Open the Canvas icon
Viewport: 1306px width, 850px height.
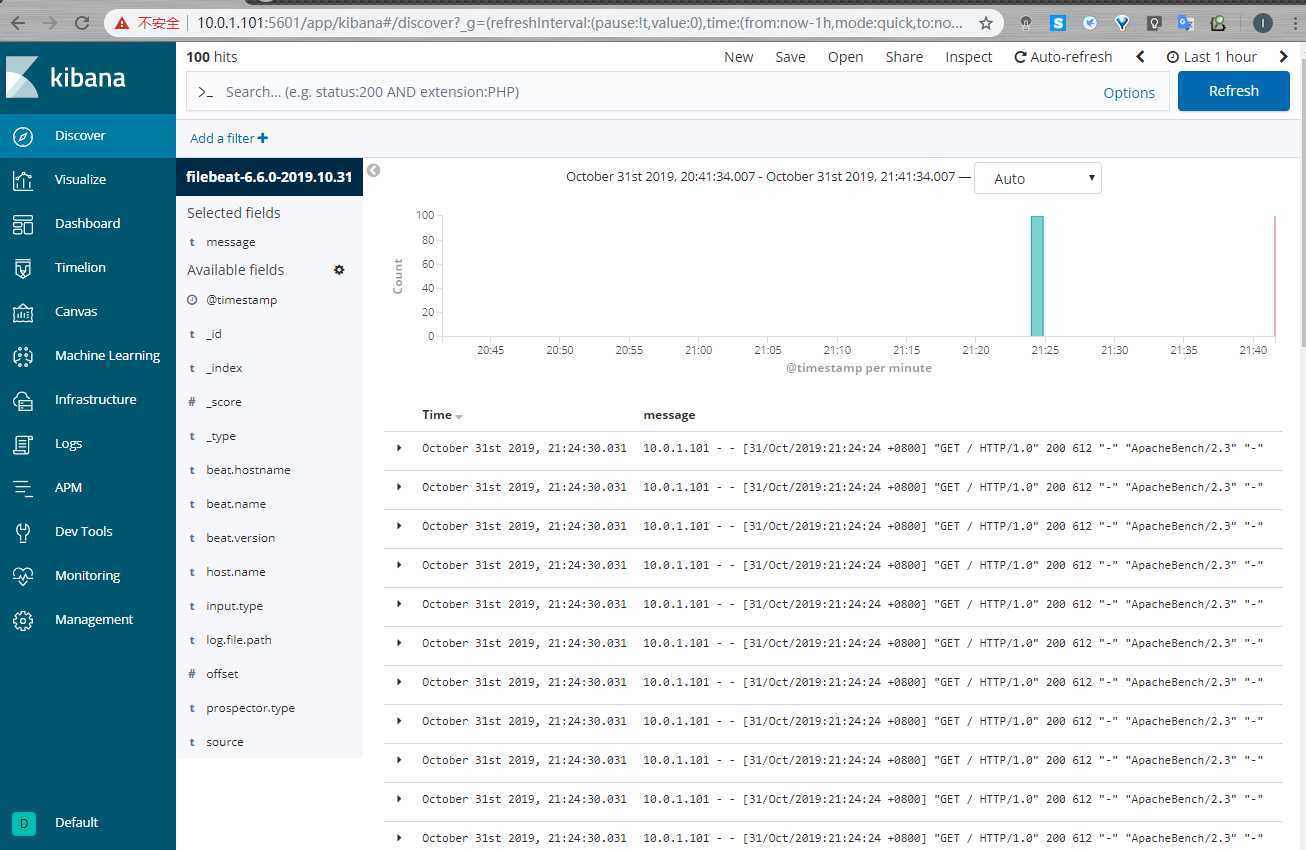[23, 312]
